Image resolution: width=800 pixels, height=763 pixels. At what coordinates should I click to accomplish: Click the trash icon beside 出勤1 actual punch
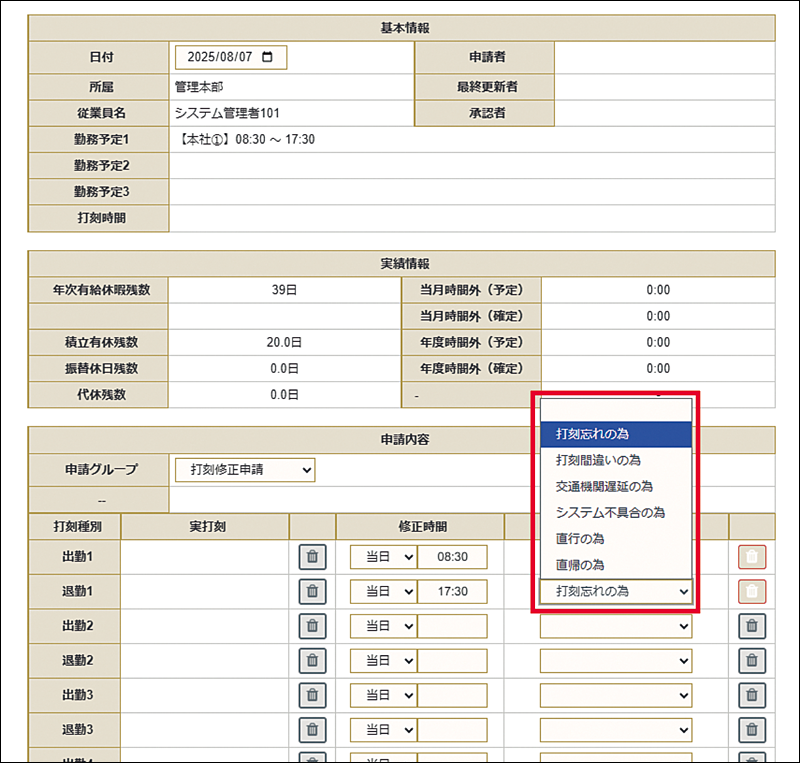[312, 557]
